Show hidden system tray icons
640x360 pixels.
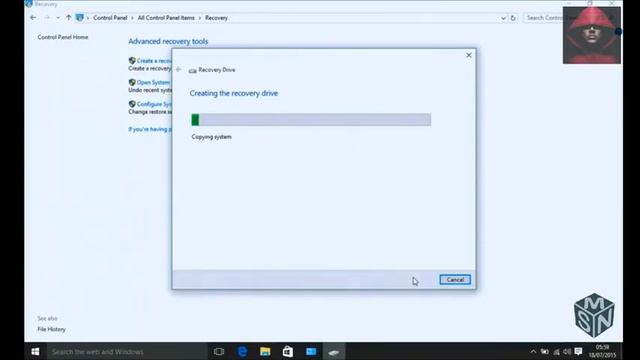tap(533, 351)
